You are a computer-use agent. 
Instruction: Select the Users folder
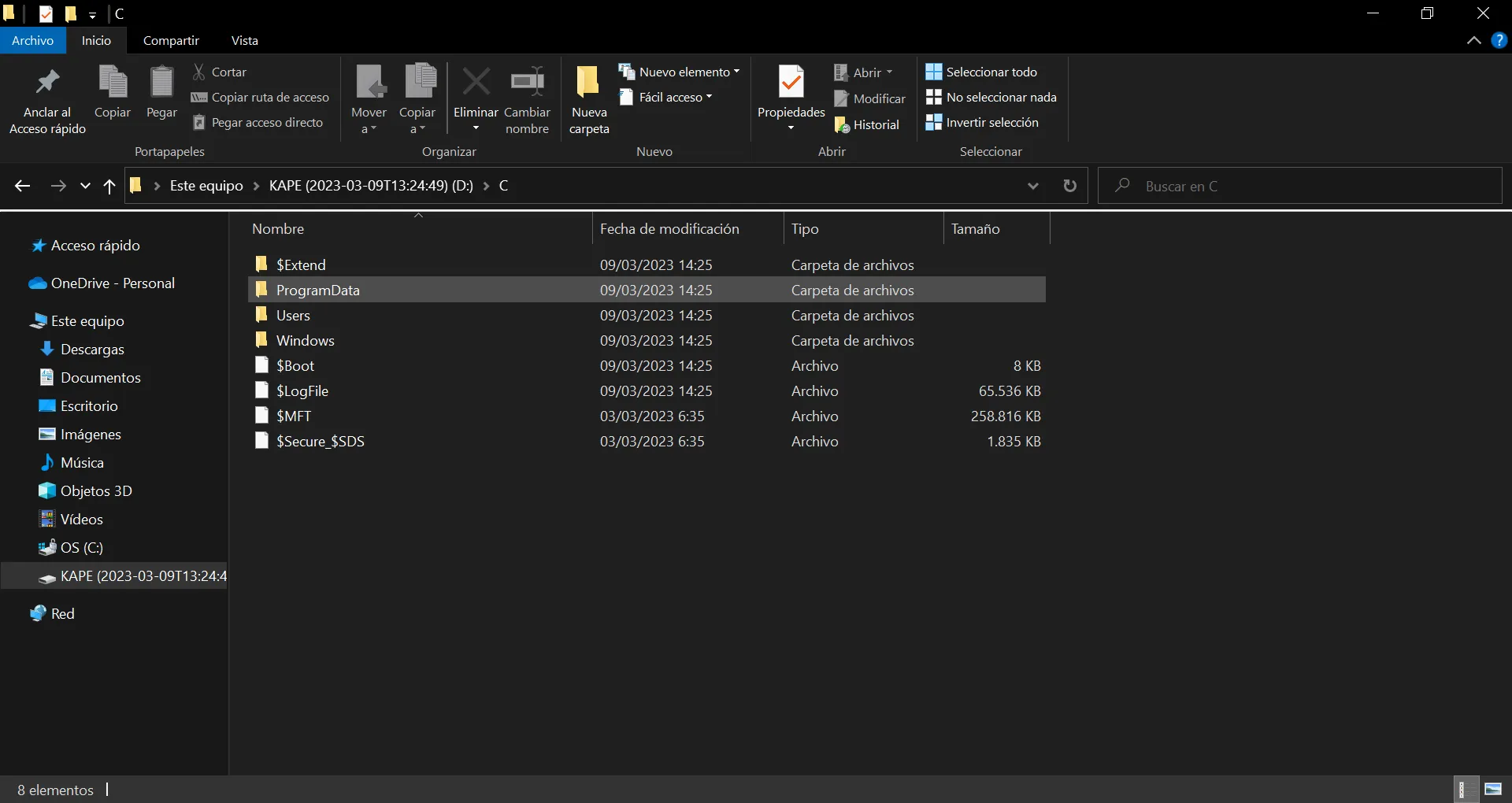[x=647, y=315]
